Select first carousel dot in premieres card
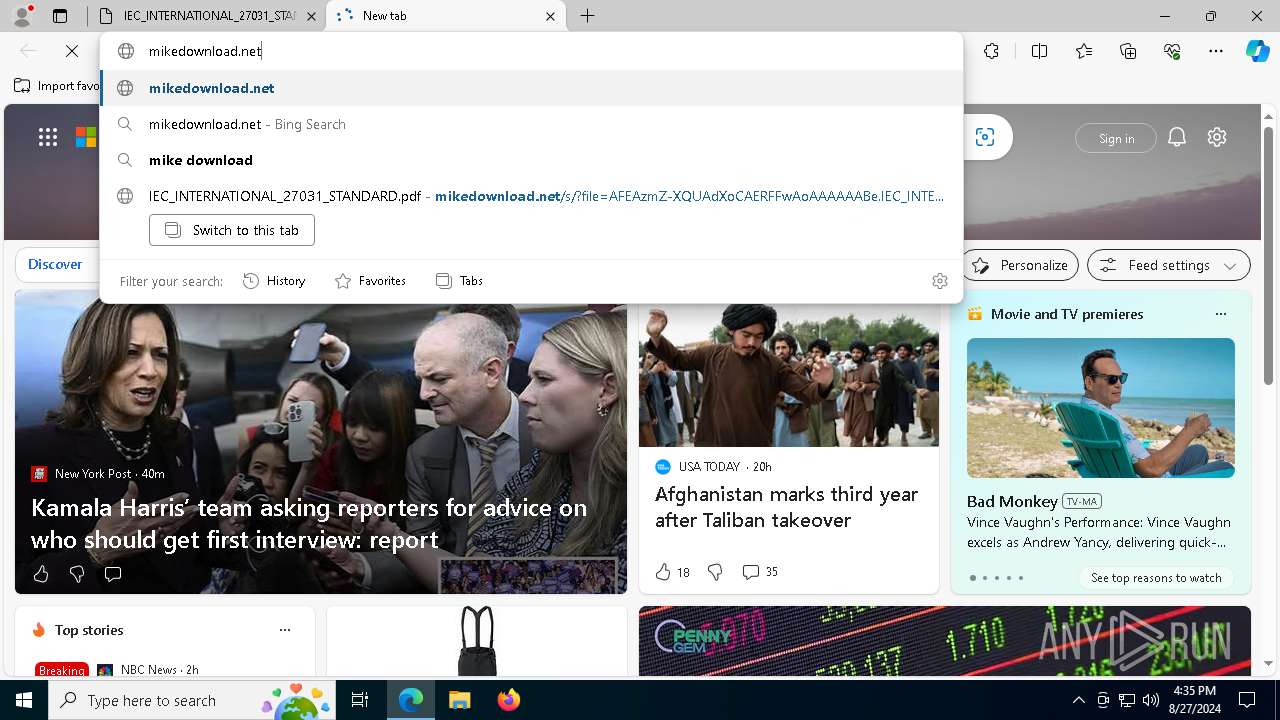1280x720 pixels. [973, 578]
